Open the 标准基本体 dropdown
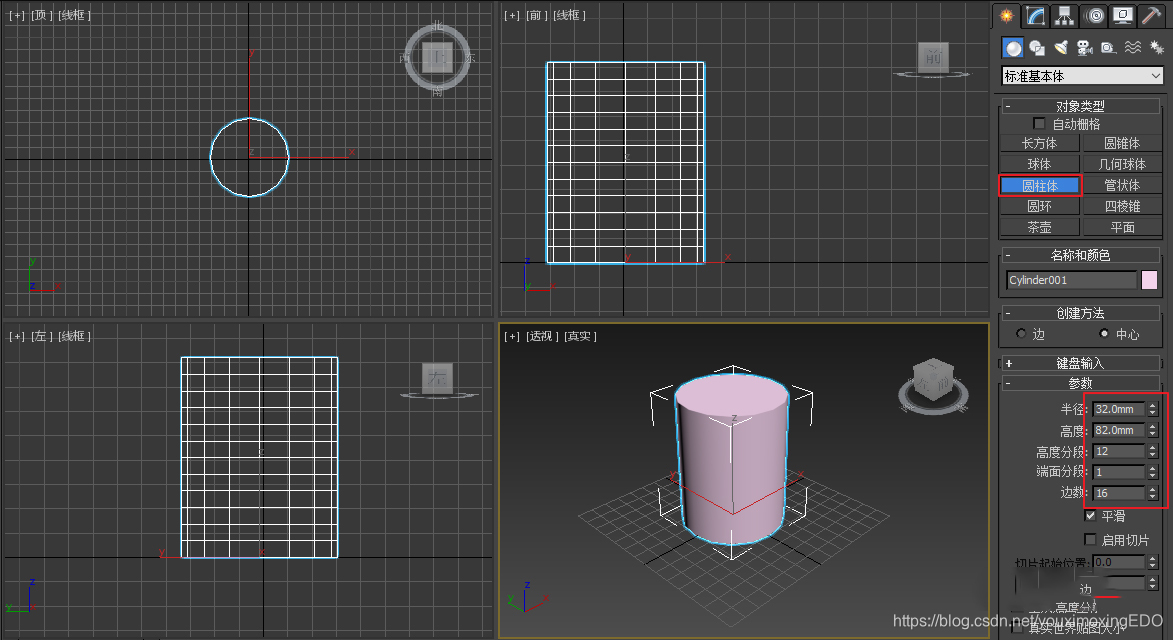 coord(1082,76)
